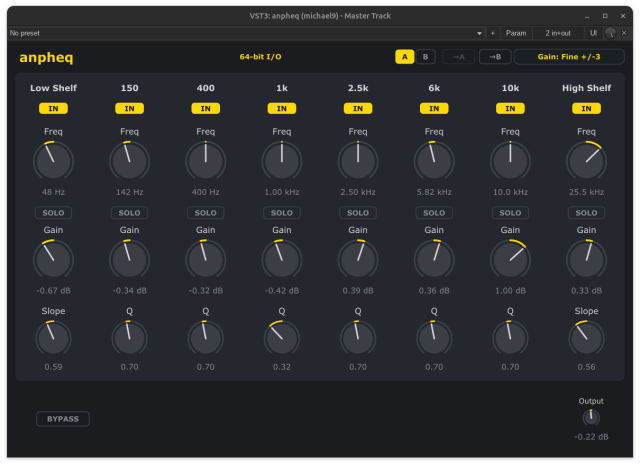Screen dimensions: 640x466
Task: Click the BYPASS button
Action: click(63, 419)
